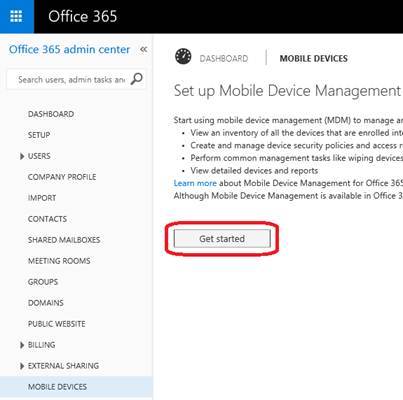The height and width of the screenshot is (400, 403).
Task: Click the dashboard gauge icon
Action: [x=183, y=56]
